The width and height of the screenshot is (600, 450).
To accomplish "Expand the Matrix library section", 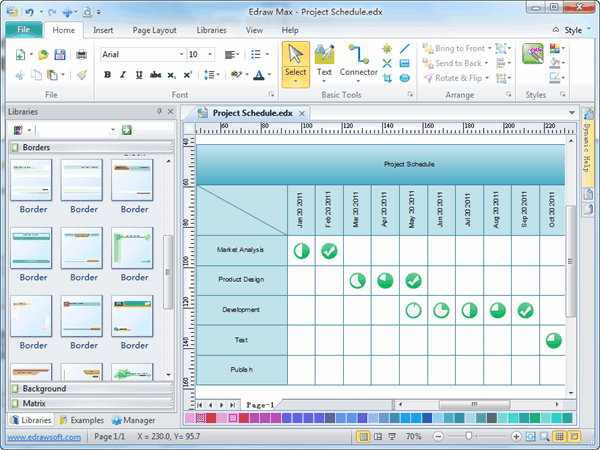I will tap(37, 403).
